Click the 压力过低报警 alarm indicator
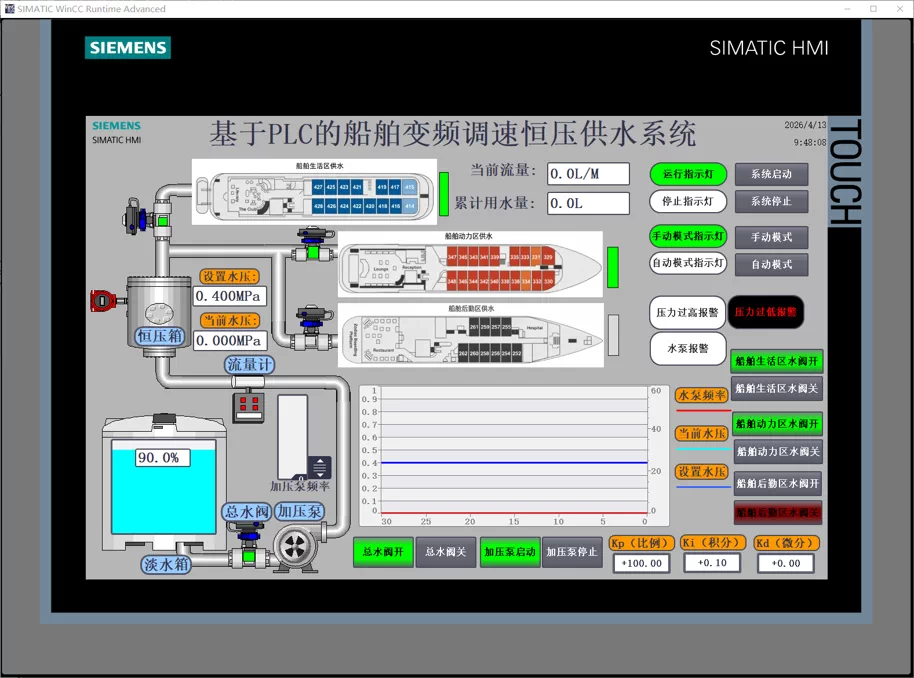The image size is (914, 678). point(765,312)
